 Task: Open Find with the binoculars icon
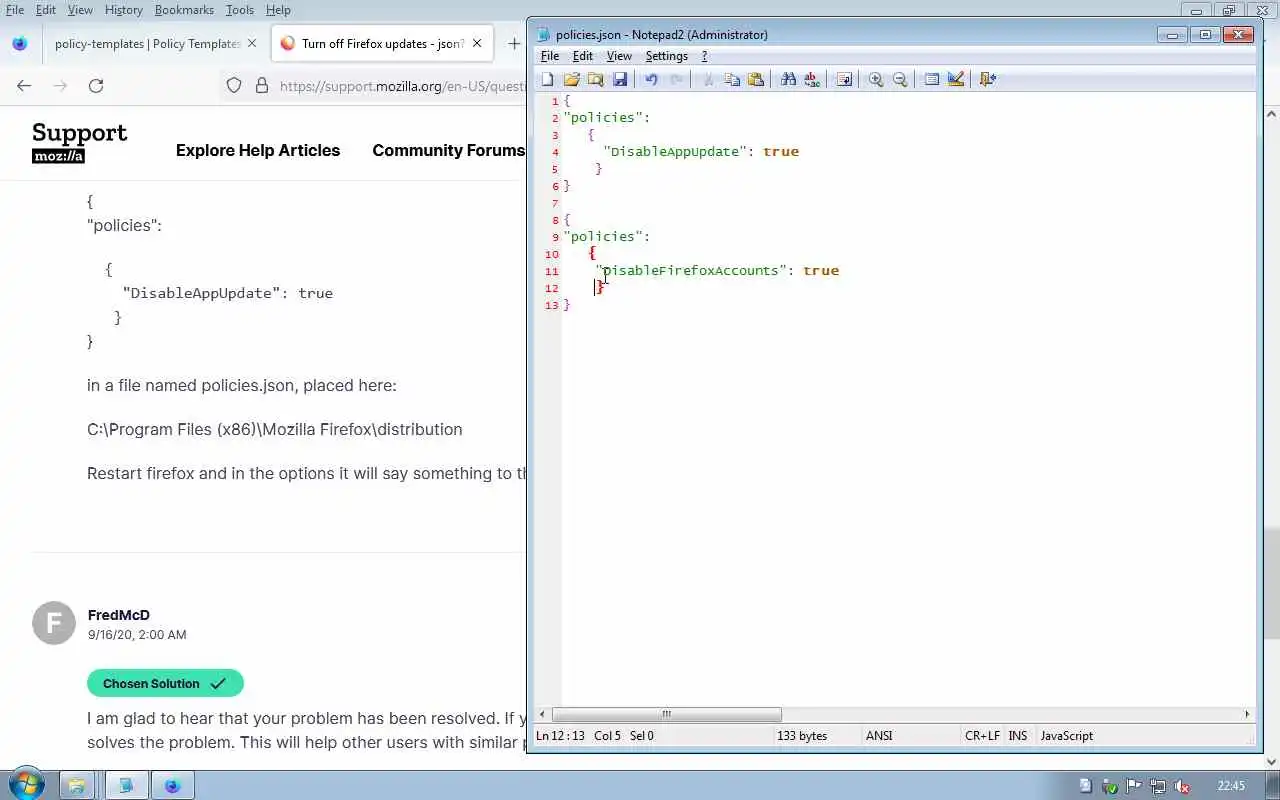(788, 79)
